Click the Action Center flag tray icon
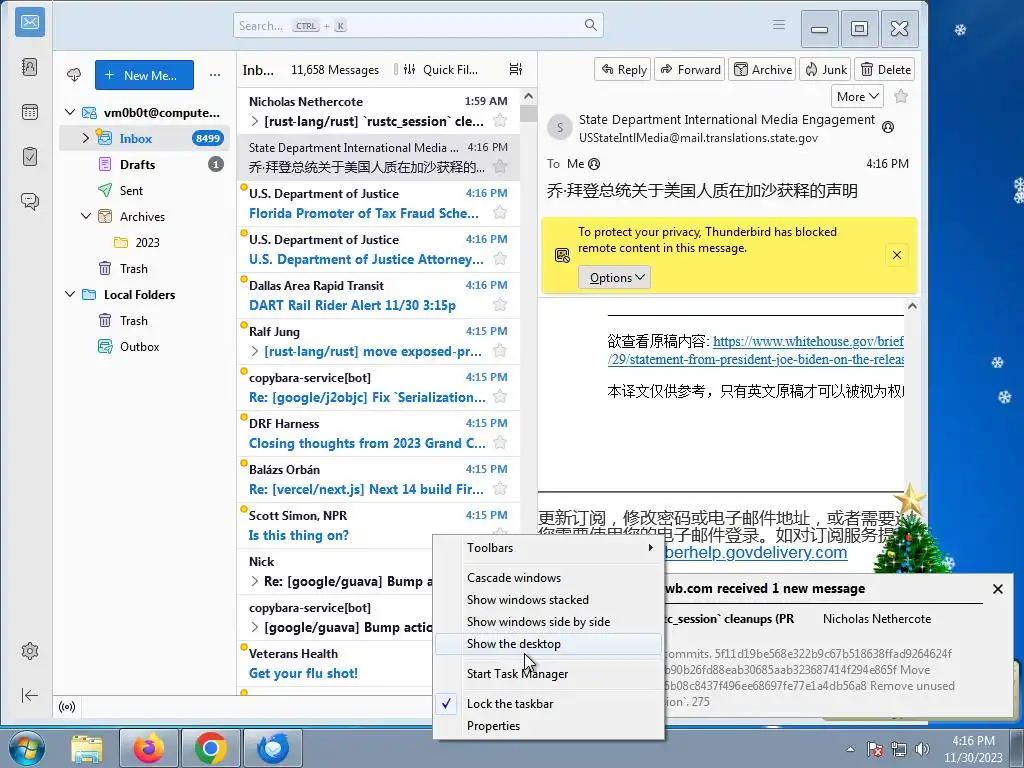This screenshot has height=768, width=1024. click(875, 749)
